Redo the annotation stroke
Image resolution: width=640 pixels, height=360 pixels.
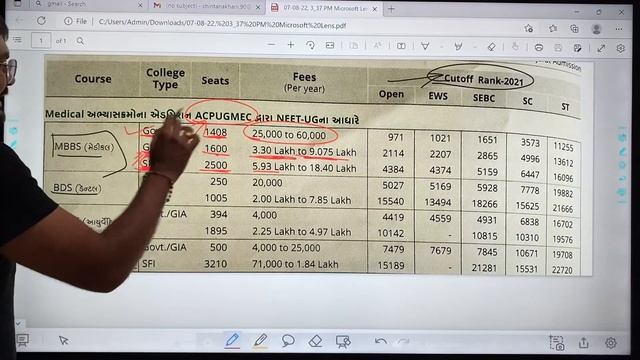404,341
